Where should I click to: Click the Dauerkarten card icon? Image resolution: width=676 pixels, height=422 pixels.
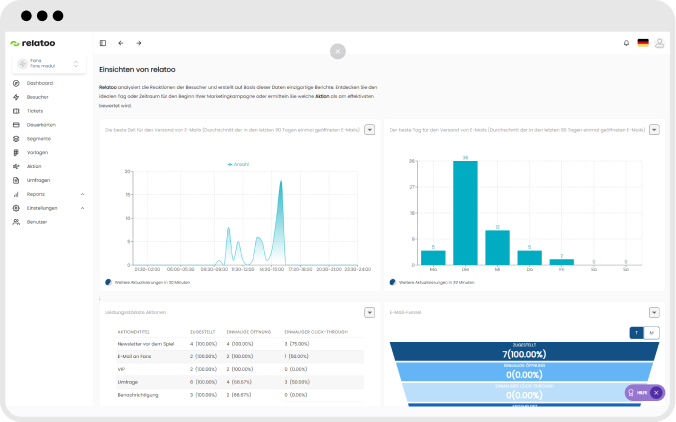(x=16, y=125)
